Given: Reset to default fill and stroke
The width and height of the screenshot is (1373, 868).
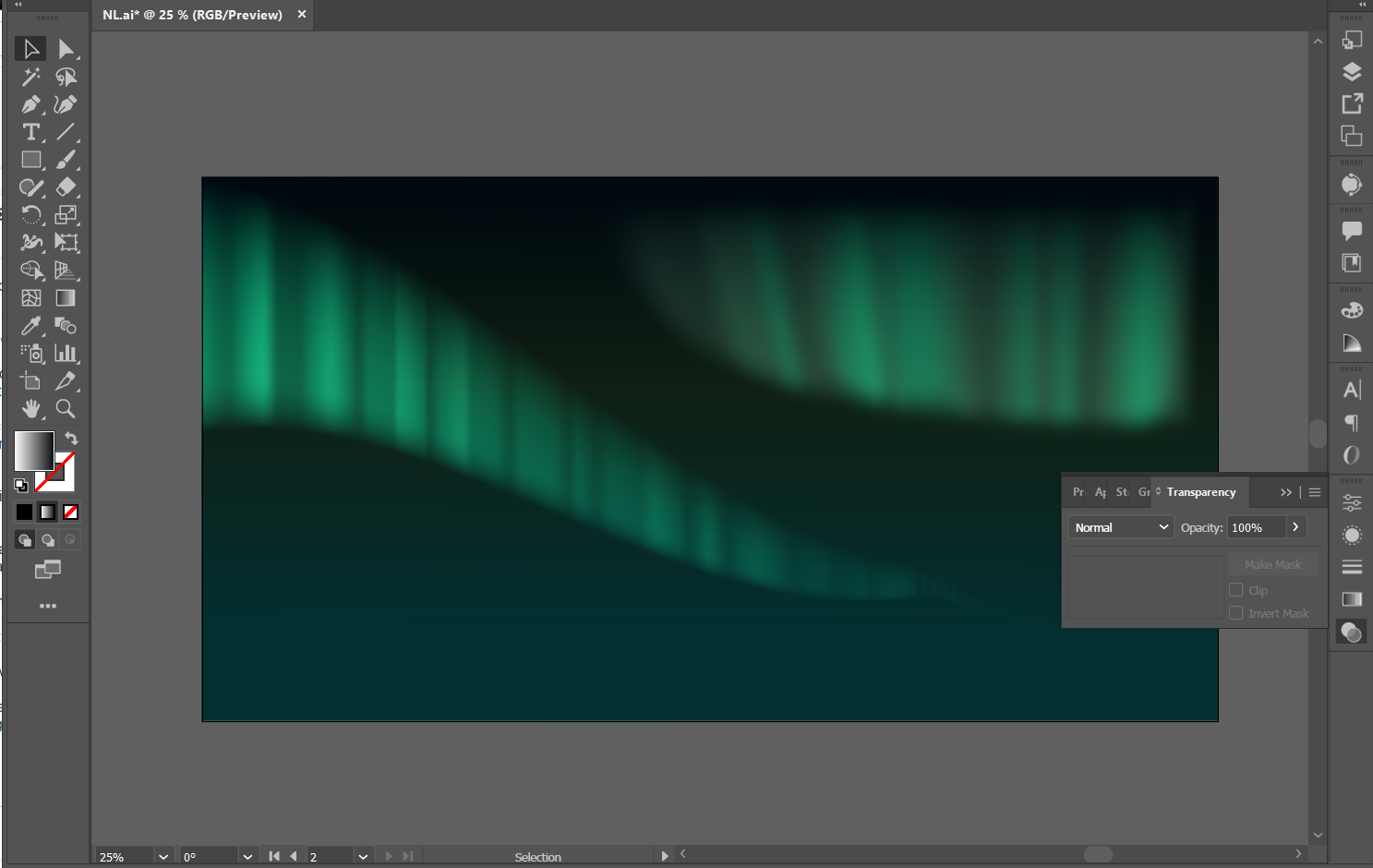Looking at the screenshot, I should (21, 486).
